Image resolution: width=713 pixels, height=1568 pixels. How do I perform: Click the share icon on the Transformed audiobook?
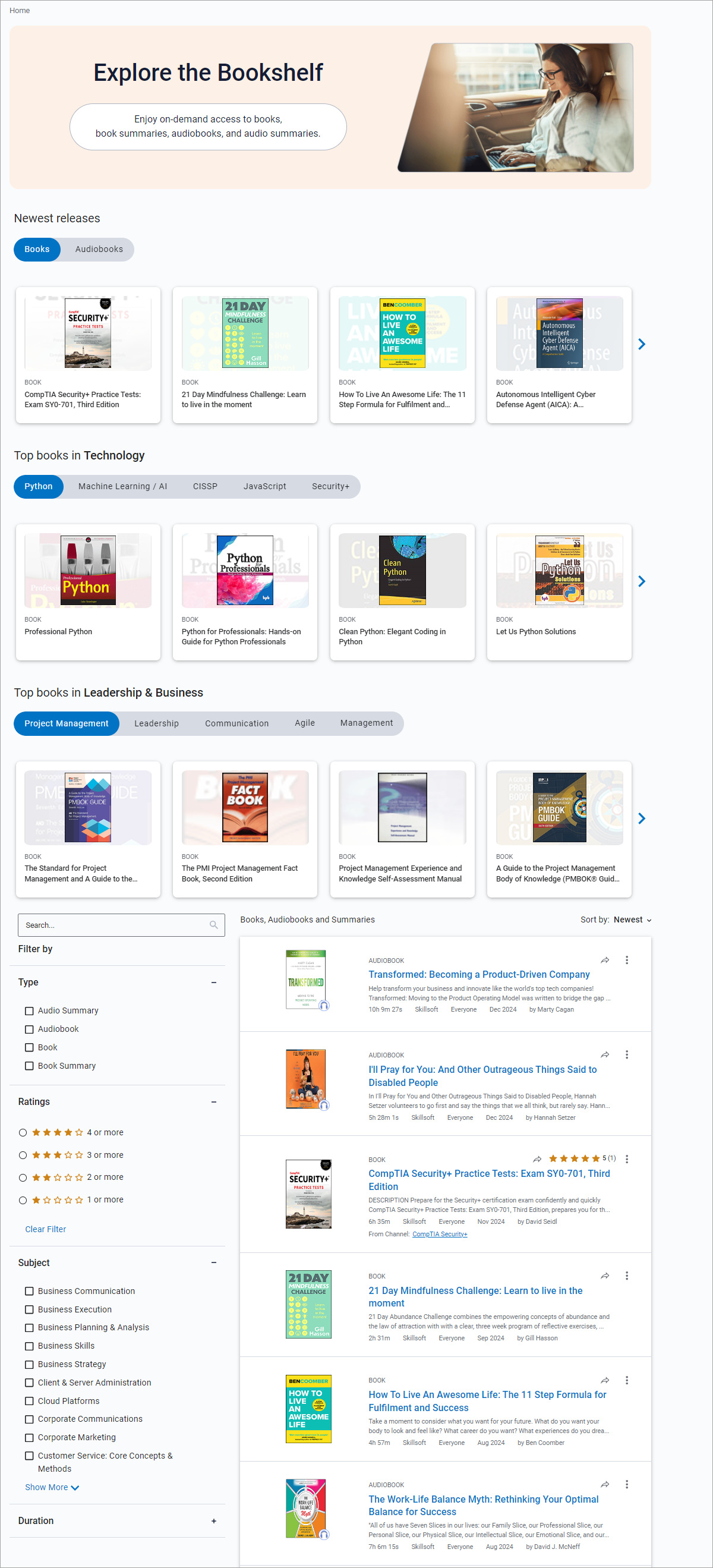pyautogui.click(x=605, y=959)
